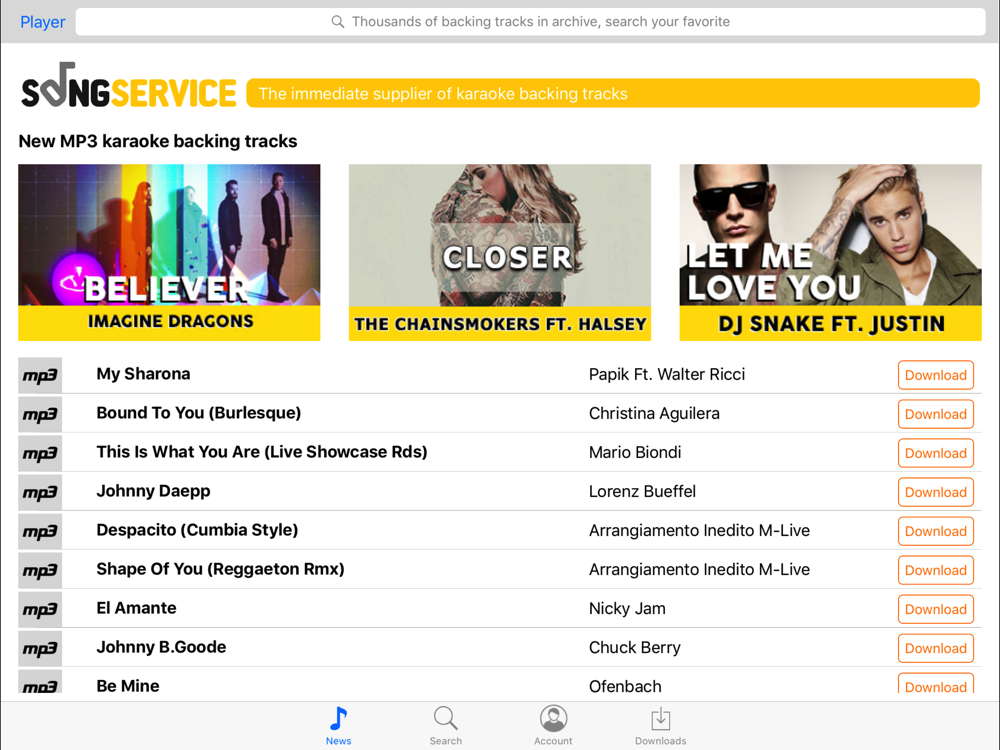Tap the SongService logo
The image size is (1000, 750).
[x=129, y=86]
